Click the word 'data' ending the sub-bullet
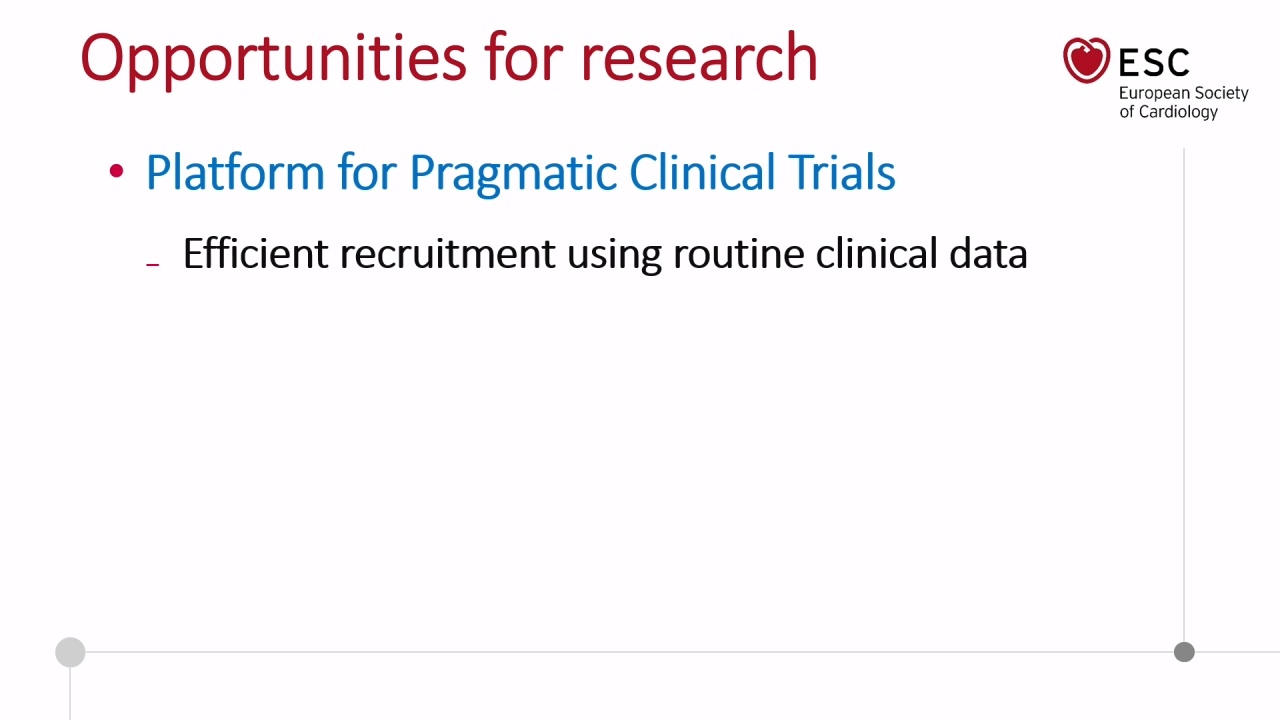The image size is (1280, 720). click(x=988, y=253)
